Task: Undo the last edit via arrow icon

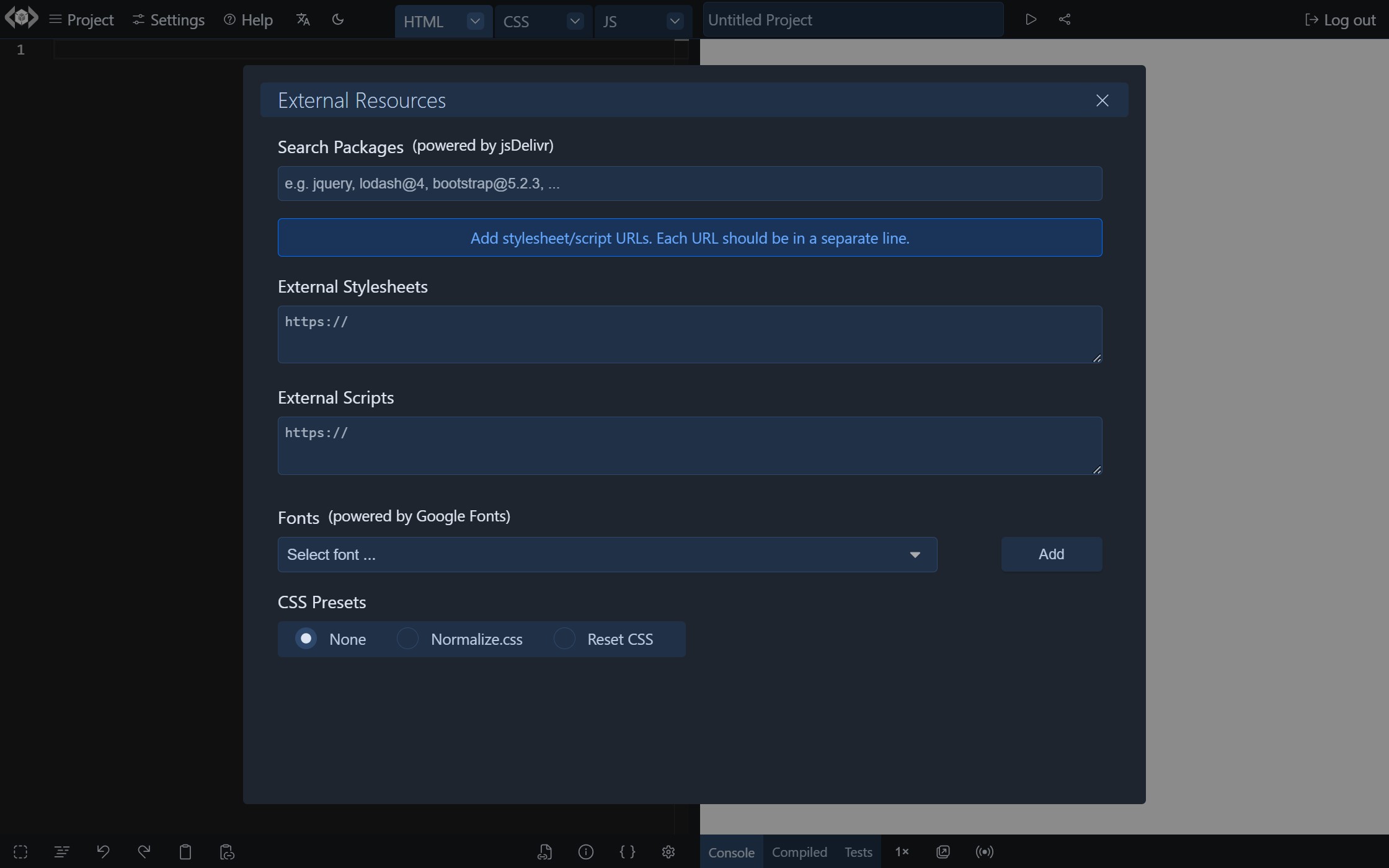Action: coord(103,852)
